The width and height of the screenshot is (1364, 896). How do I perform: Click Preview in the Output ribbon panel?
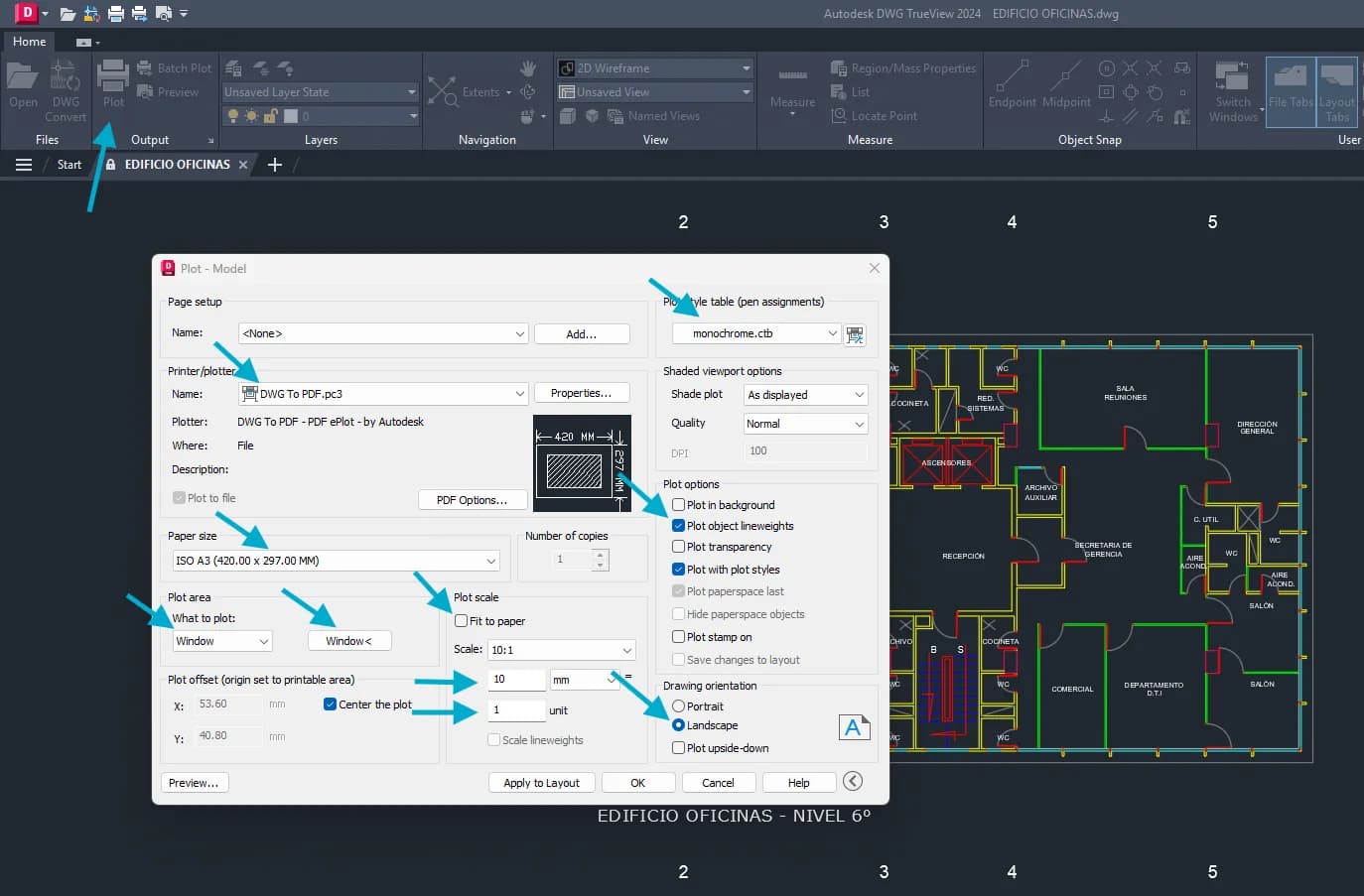168,92
